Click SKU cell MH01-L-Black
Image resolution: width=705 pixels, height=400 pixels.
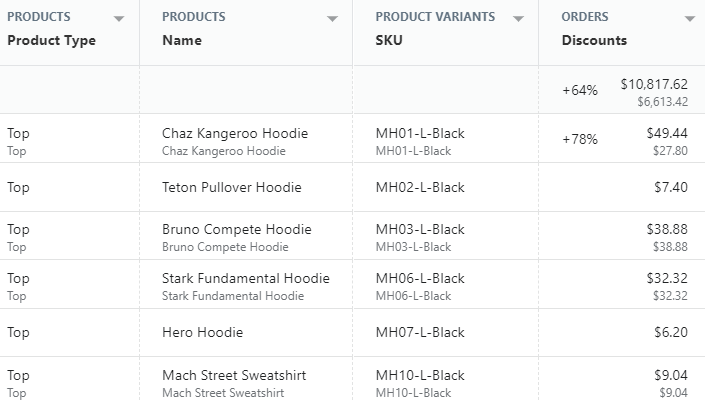(420, 133)
